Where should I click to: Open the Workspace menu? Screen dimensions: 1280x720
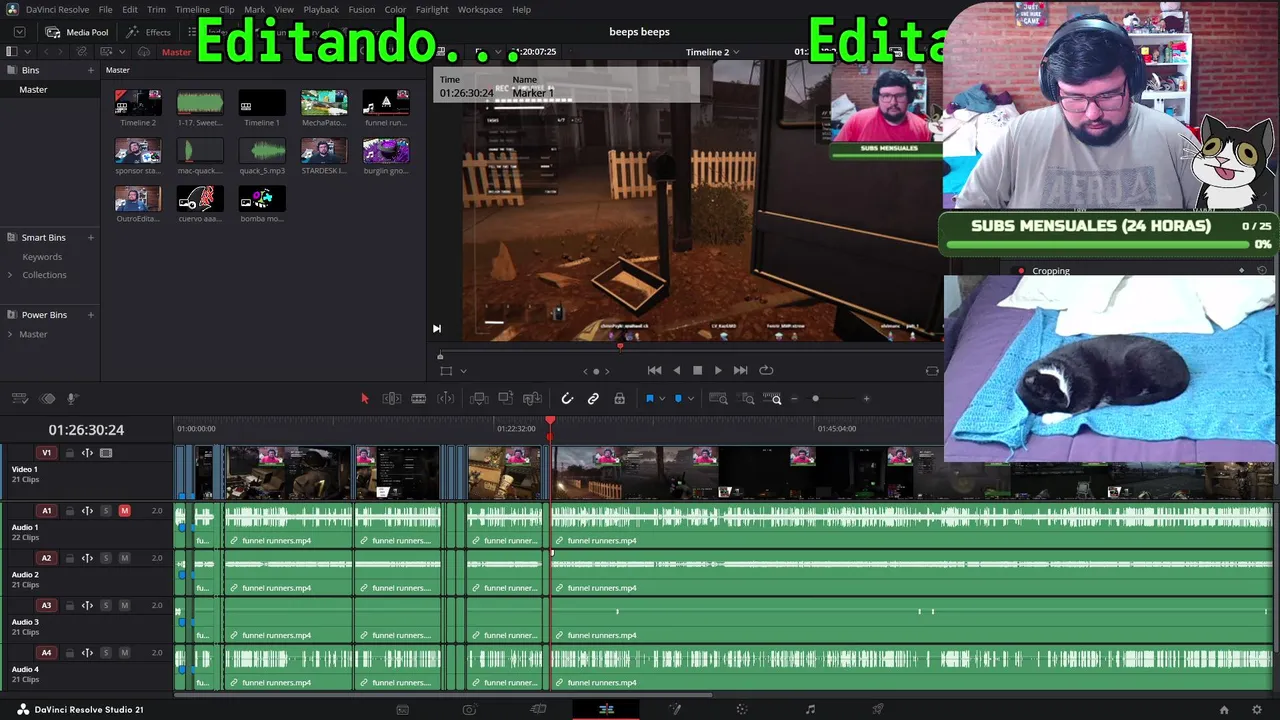click(480, 9)
